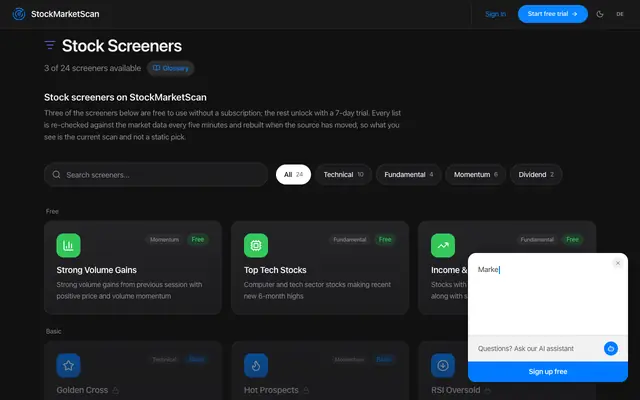This screenshot has width=640, height=400.
Task: Start the free trial button
Action: click(x=553, y=14)
